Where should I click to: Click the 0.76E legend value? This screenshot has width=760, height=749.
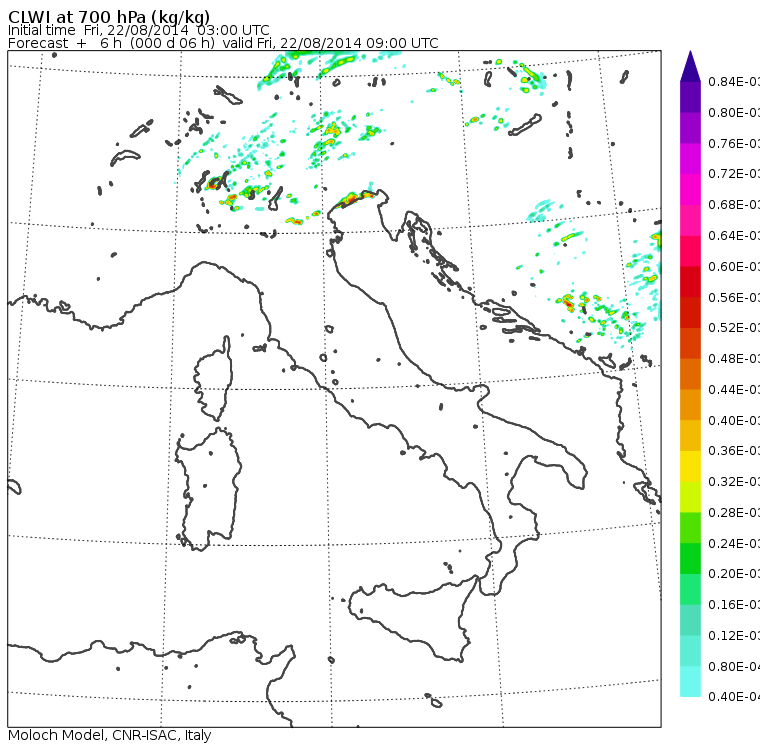point(734,143)
